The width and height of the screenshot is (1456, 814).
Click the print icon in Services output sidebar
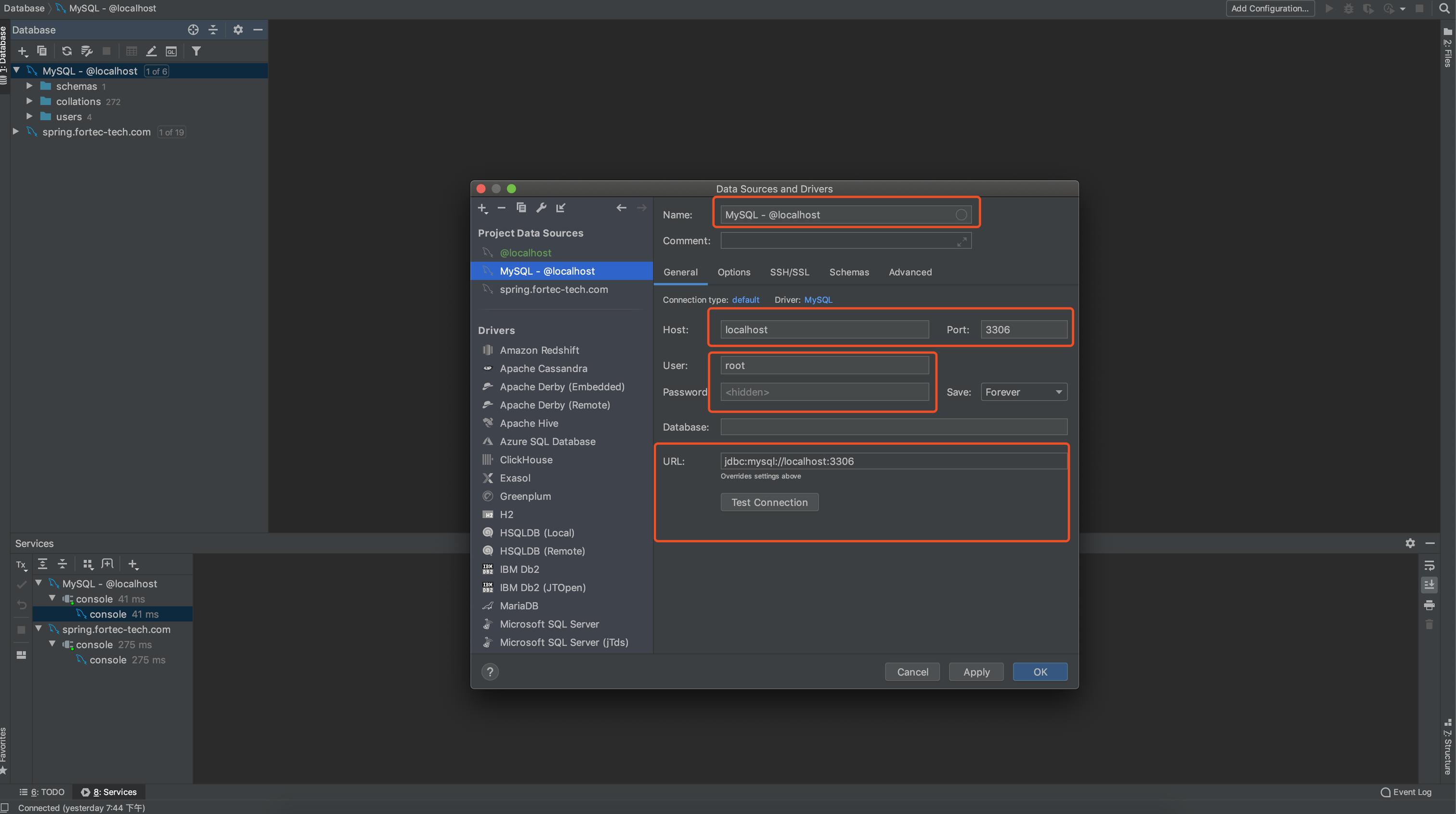tap(1430, 605)
